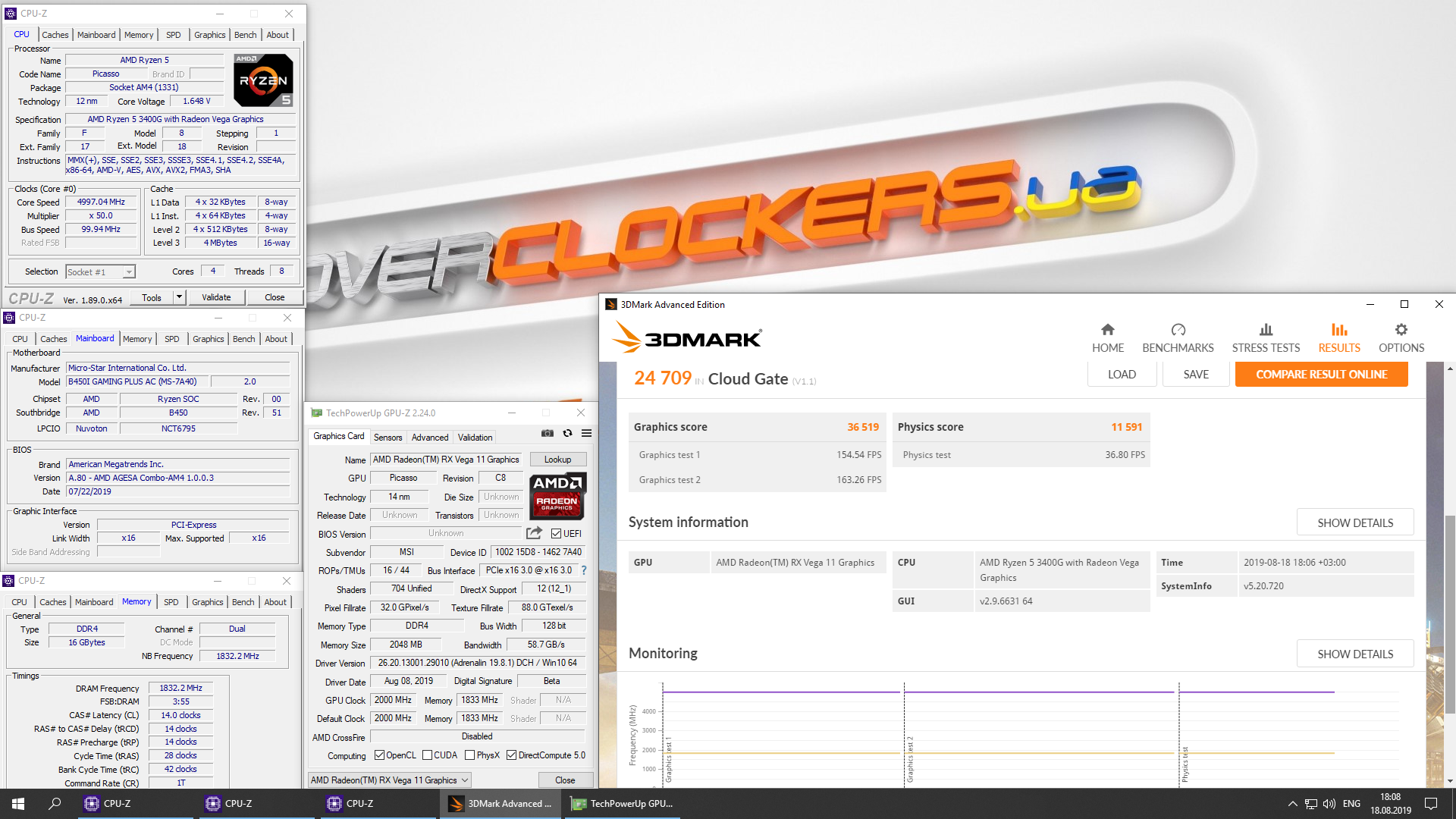Open 3DMark RESULTS section
The image size is (1456, 819).
coord(1339,338)
